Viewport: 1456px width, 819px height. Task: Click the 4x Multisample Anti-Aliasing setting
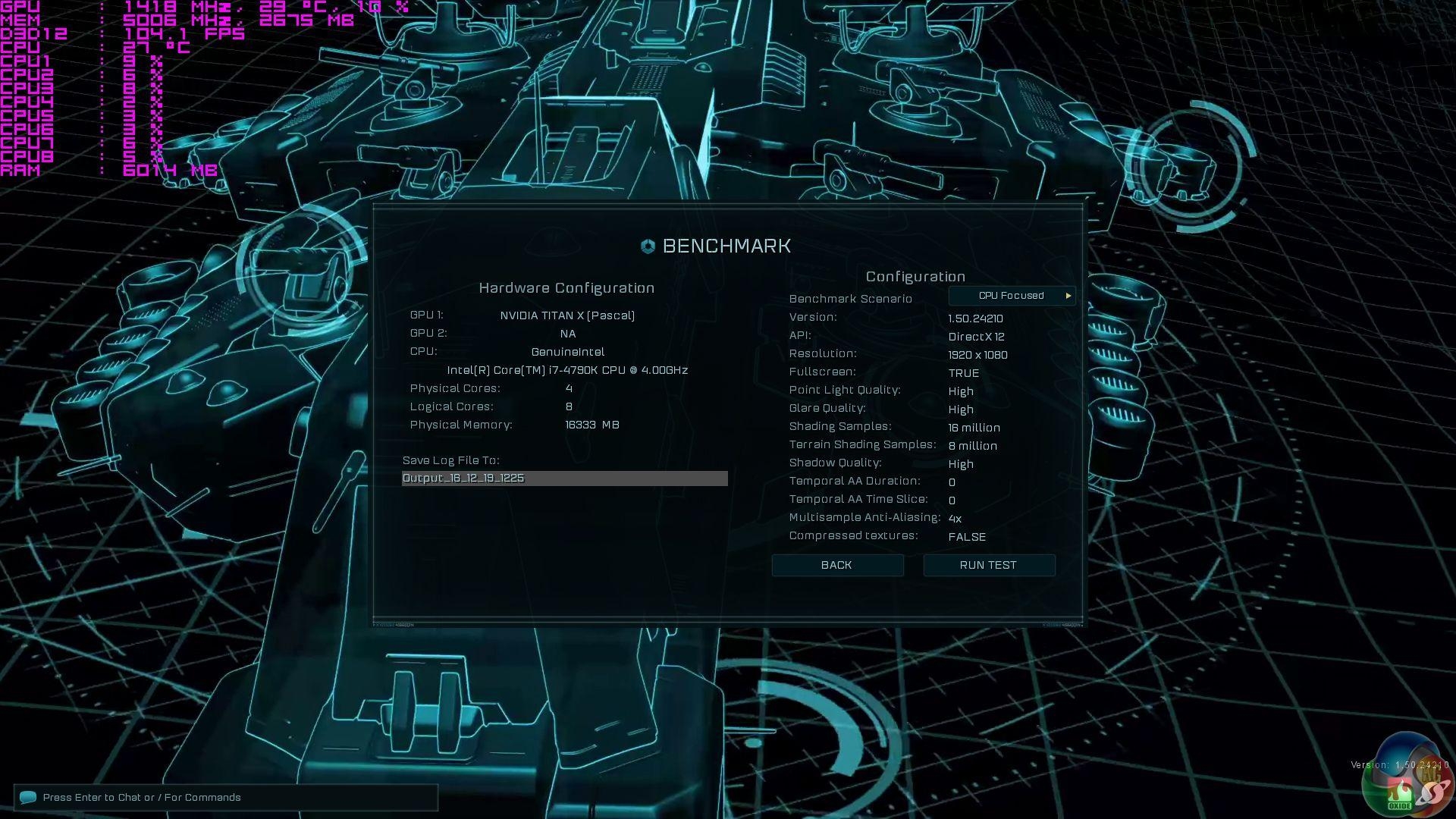(954, 518)
